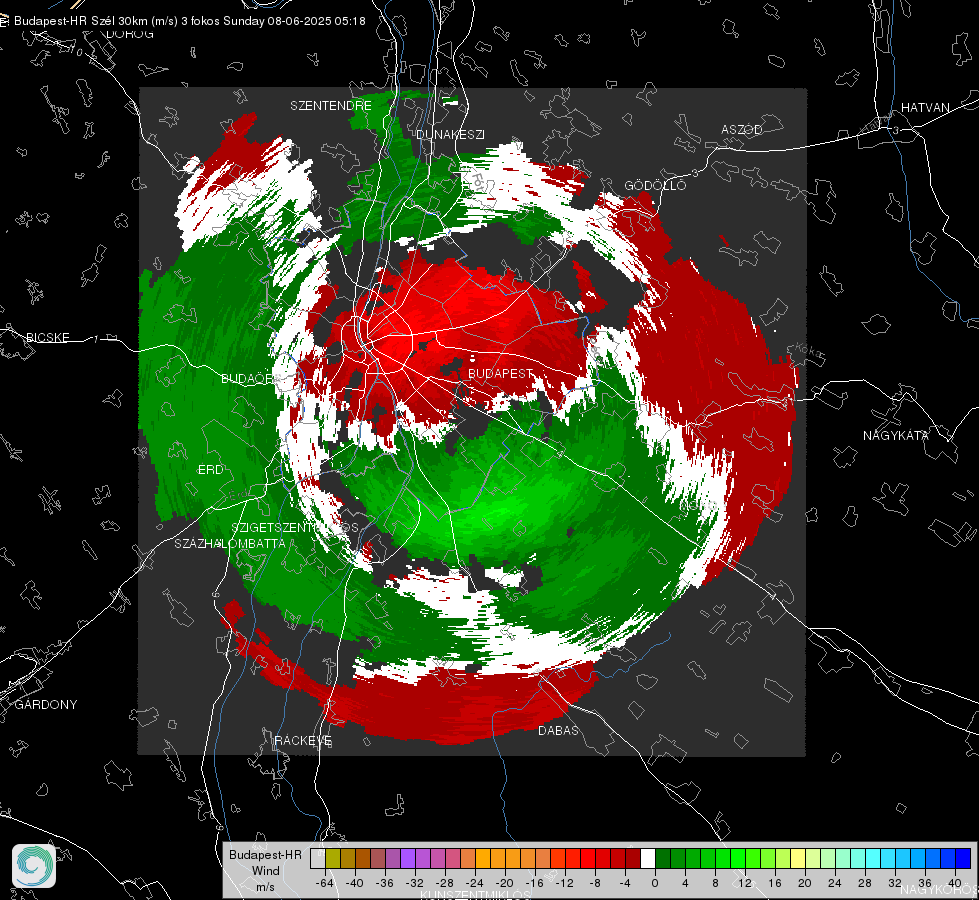Click the m/s unit label in legend
The width and height of the screenshot is (979, 900).
point(265,886)
